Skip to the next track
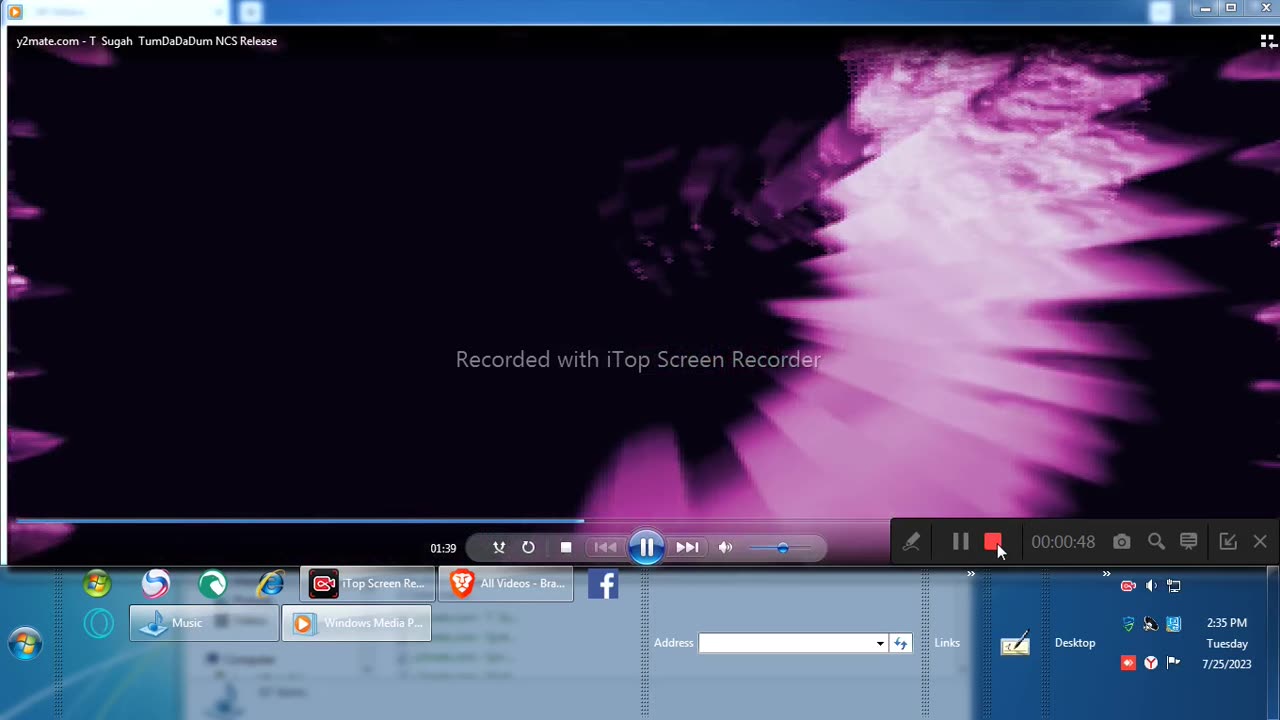The width and height of the screenshot is (1280, 720). click(687, 548)
